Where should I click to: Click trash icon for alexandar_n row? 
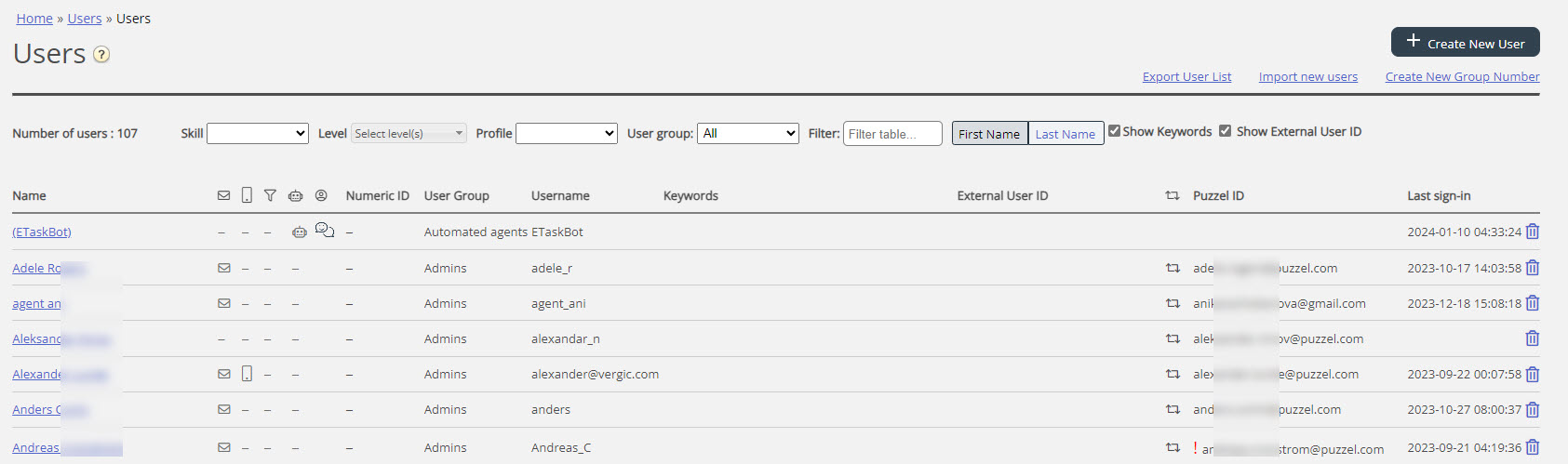pyautogui.click(x=1532, y=338)
